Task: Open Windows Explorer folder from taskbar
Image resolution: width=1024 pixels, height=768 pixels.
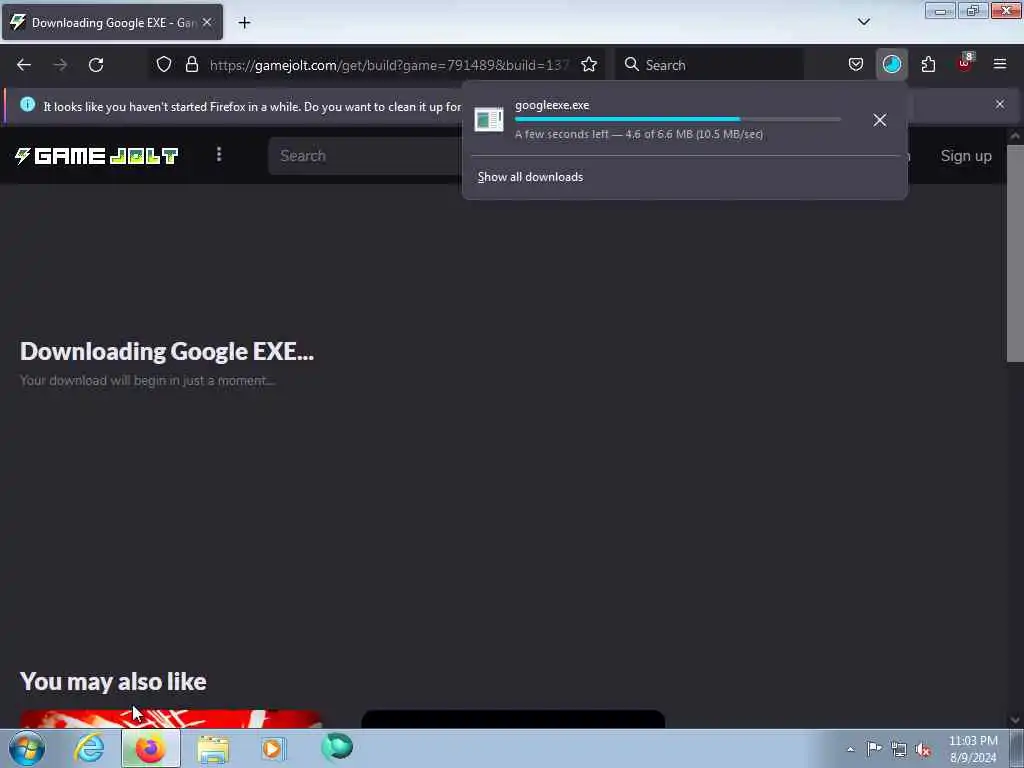Action: point(213,748)
